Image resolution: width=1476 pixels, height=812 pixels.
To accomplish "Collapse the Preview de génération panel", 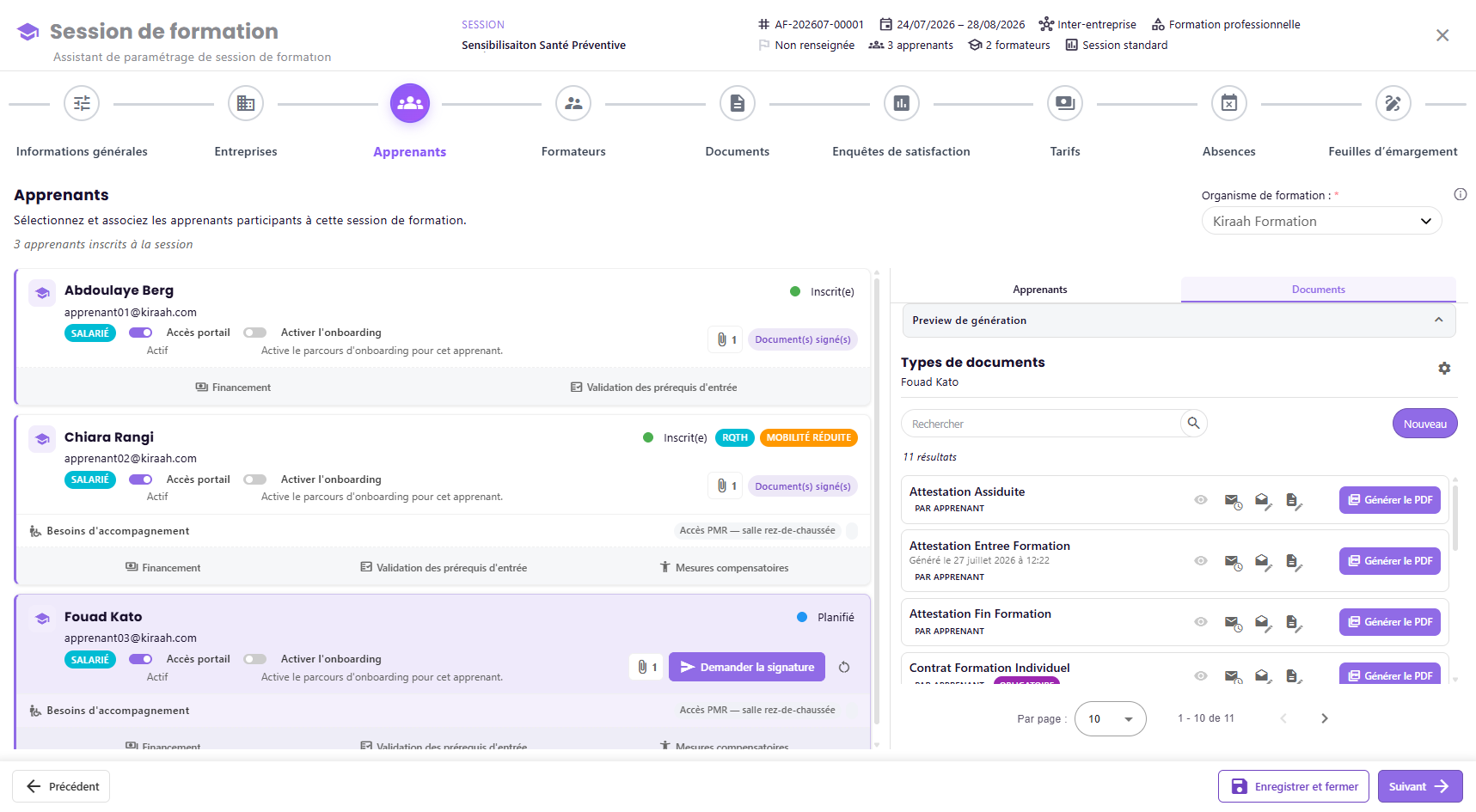I will pos(1439,320).
